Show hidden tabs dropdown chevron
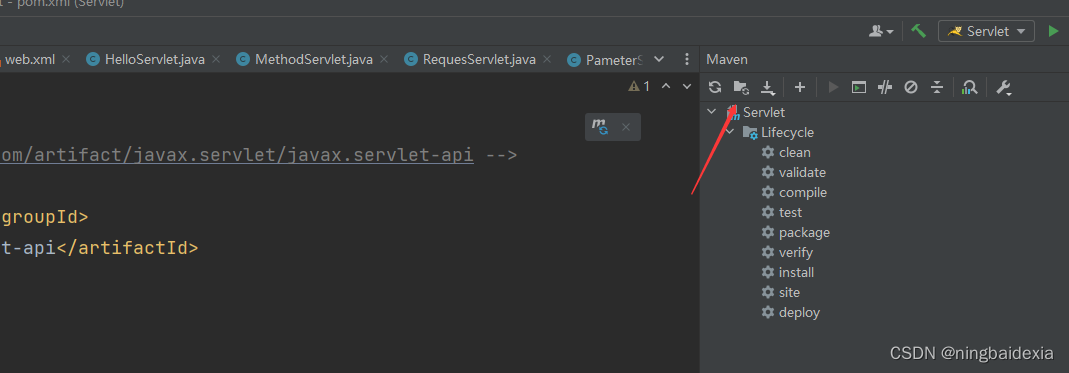The height and width of the screenshot is (373, 1069). tap(659, 59)
